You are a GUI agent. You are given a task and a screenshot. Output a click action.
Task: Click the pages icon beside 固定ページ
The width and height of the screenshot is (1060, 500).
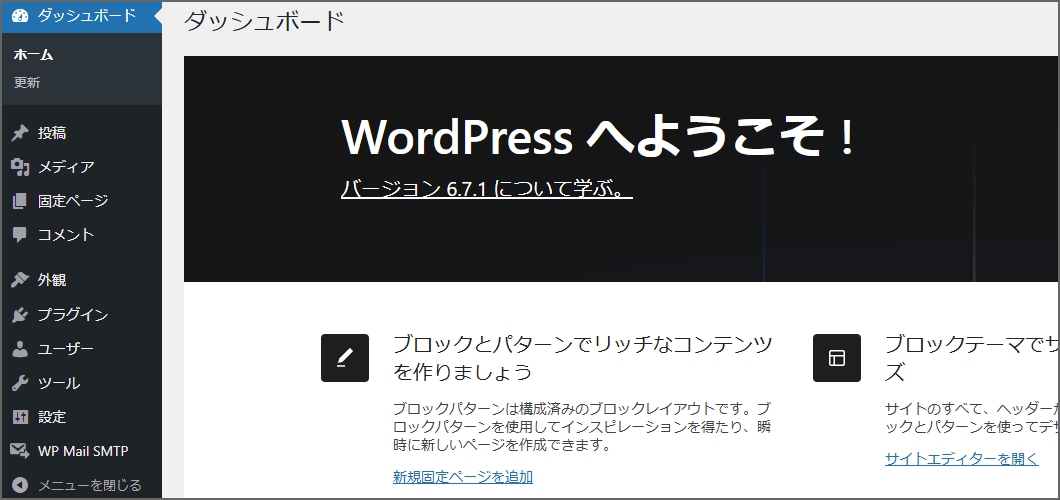pos(19,201)
